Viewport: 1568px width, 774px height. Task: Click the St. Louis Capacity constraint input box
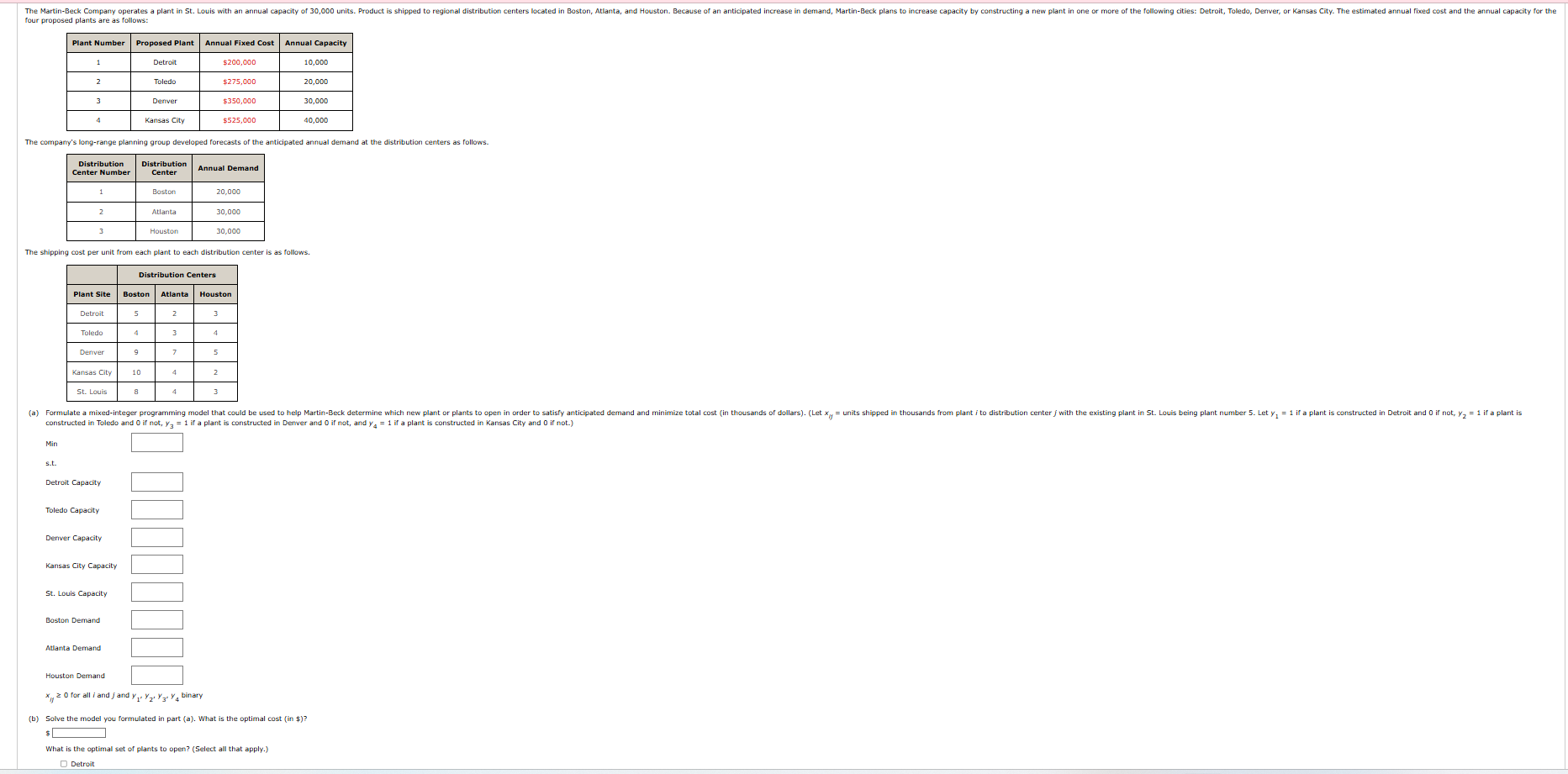point(156,592)
